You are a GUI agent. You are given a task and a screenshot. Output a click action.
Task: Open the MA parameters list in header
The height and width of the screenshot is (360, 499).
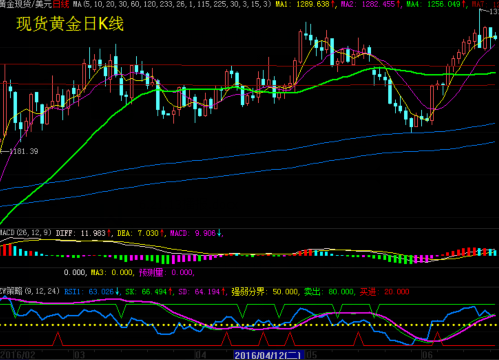tap(172, 4)
